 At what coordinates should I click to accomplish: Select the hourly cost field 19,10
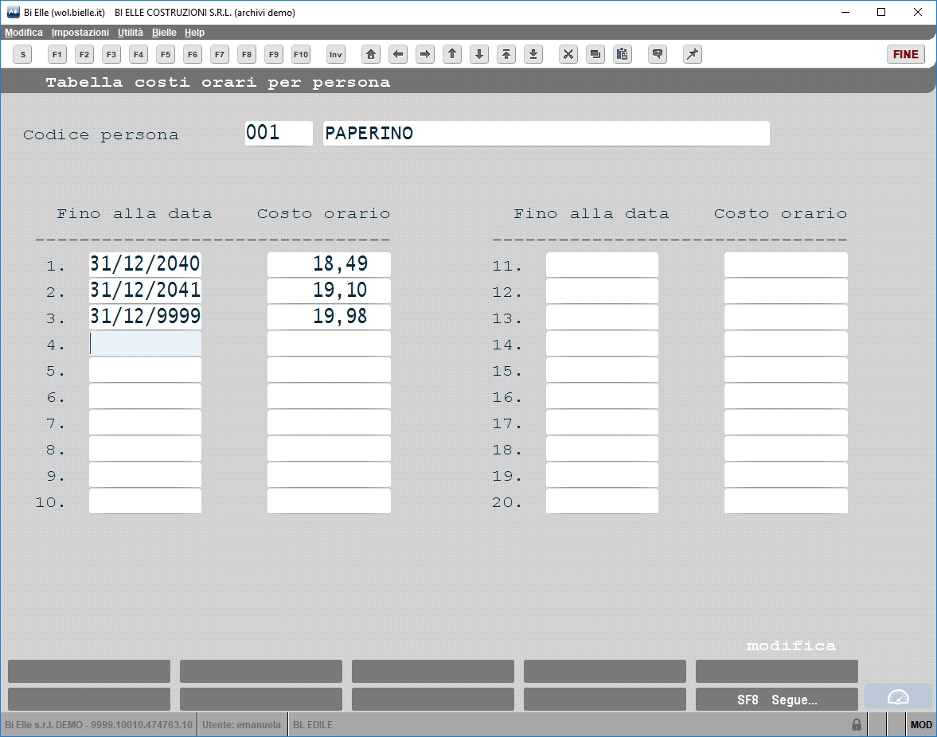(x=329, y=290)
